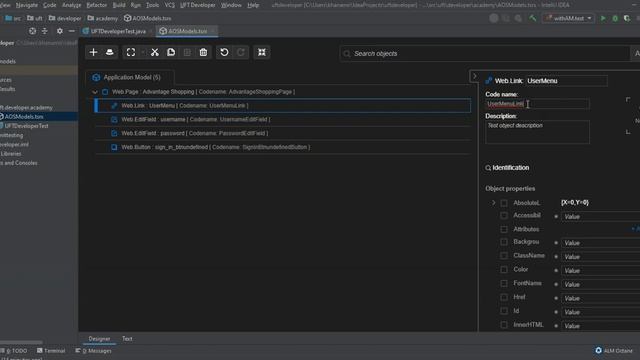Click the Application Model cube icon
The width and height of the screenshot is (640, 360).
pyautogui.click(x=96, y=77)
